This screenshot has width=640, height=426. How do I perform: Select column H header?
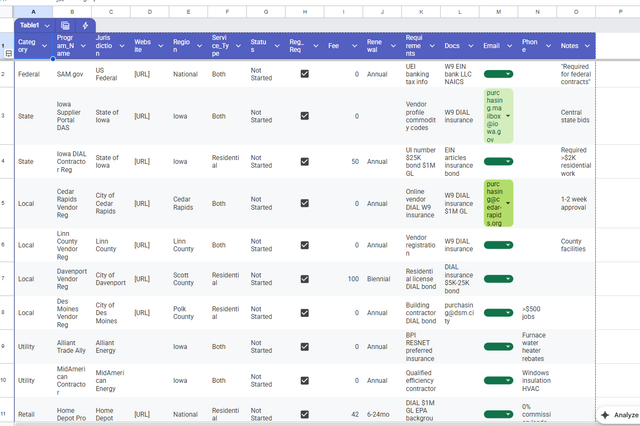pos(304,12)
